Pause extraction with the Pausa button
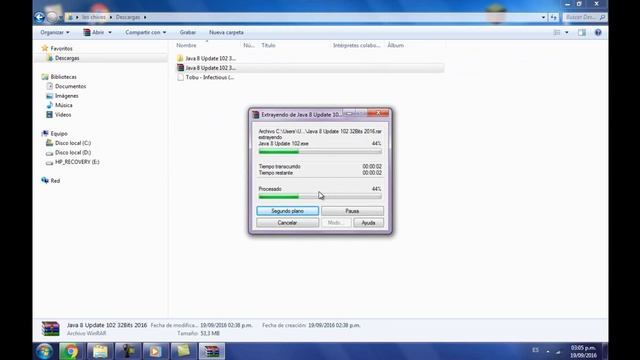 point(352,211)
